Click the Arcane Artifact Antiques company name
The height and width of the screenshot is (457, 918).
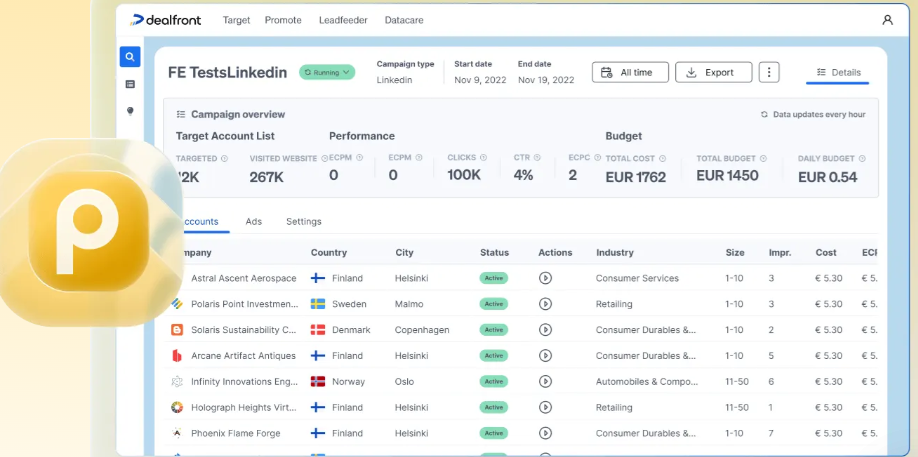coord(244,356)
